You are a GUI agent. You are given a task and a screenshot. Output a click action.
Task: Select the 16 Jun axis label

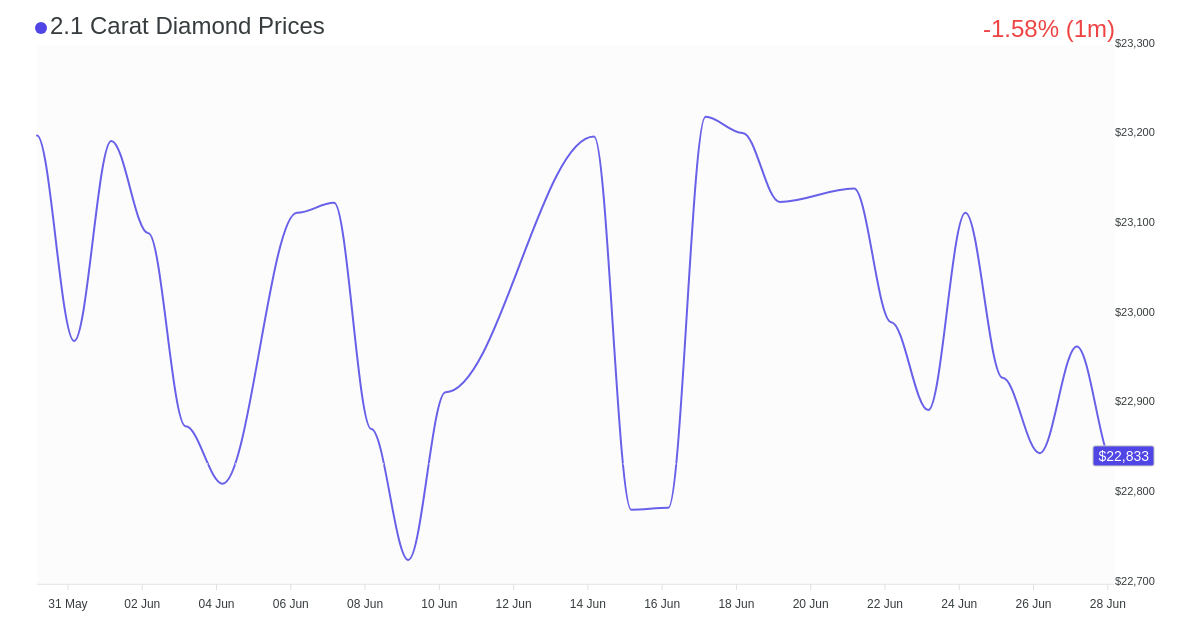[662, 604]
